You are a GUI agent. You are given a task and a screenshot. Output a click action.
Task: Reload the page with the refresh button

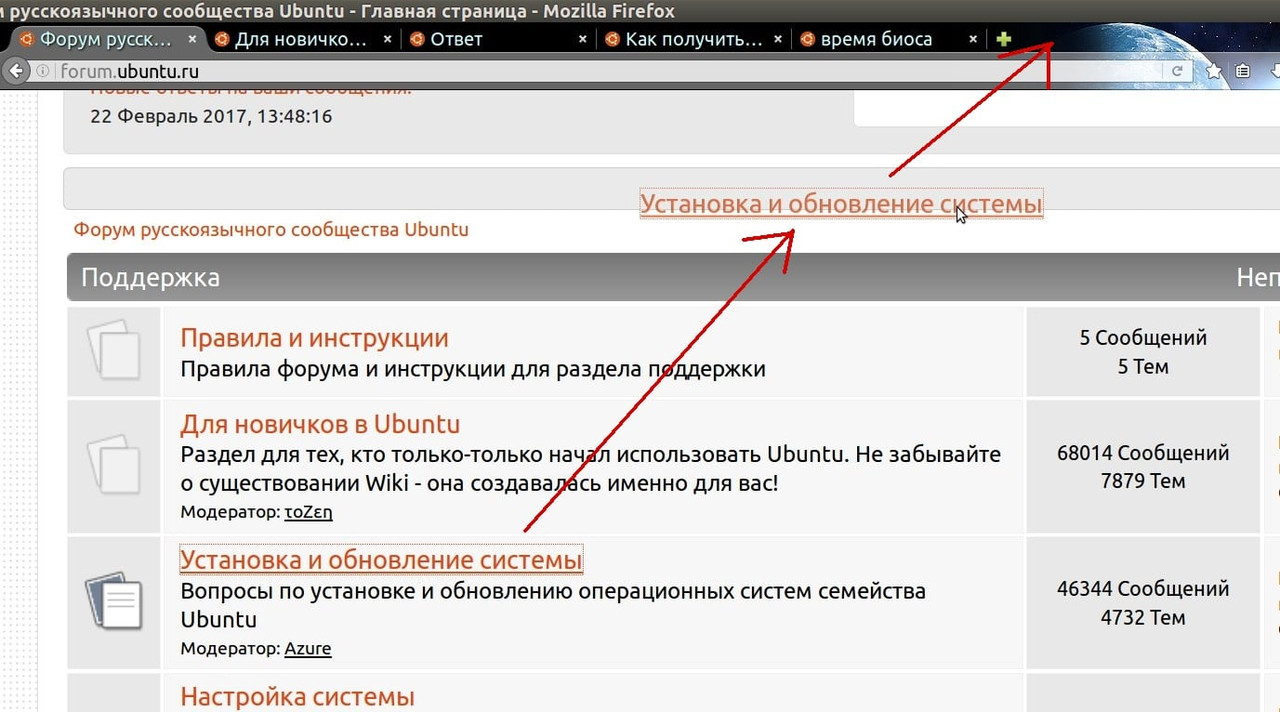[1177, 71]
